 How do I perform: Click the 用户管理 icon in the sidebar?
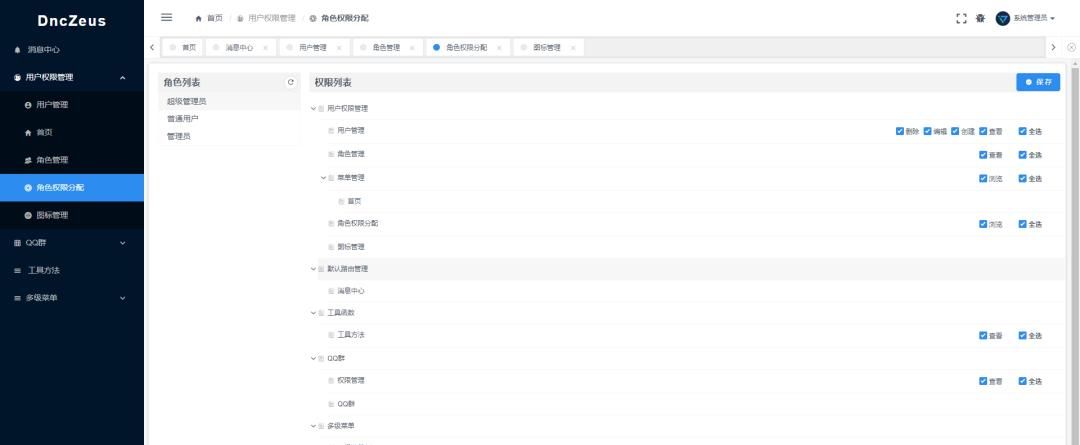point(28,105)
